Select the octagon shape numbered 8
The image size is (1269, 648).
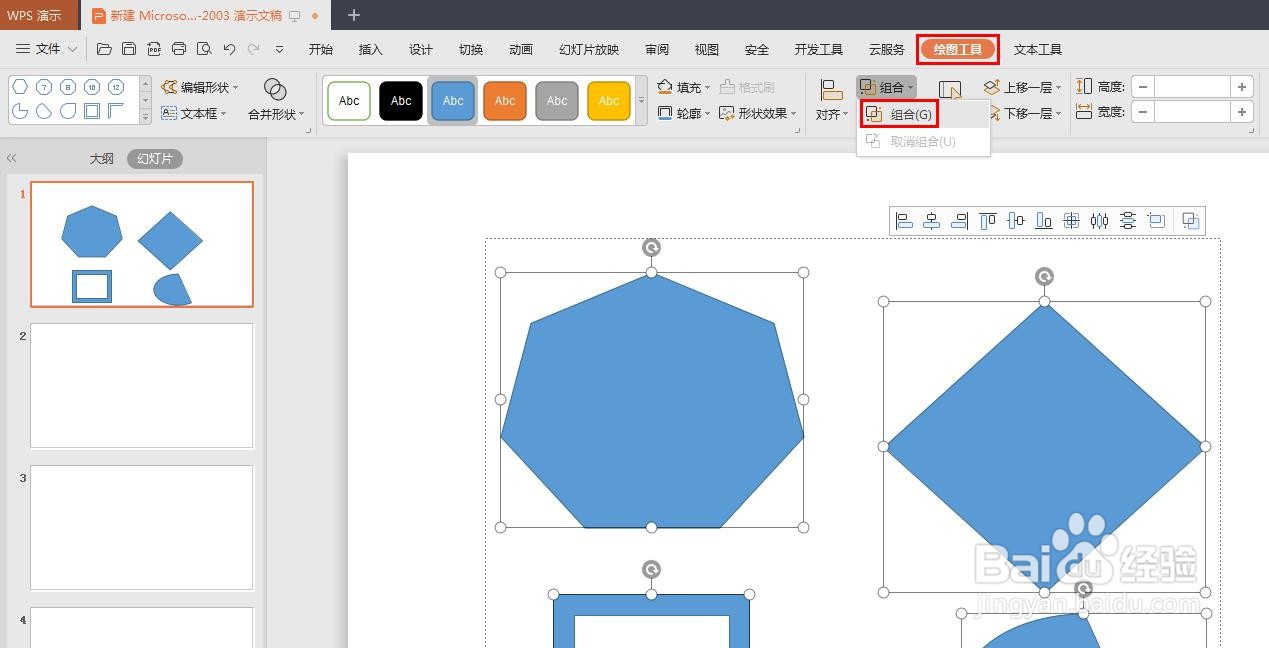(x=68, y=87)
